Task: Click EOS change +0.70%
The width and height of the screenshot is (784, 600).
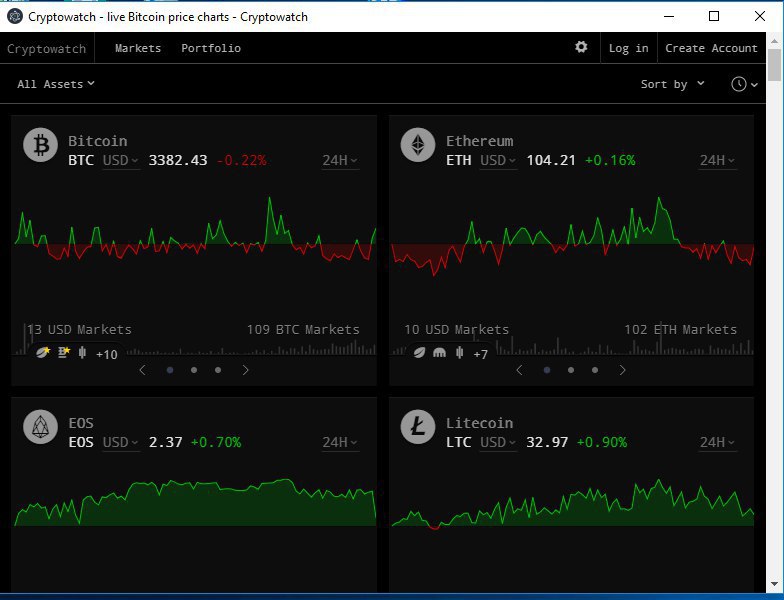Action: [216, 442]
